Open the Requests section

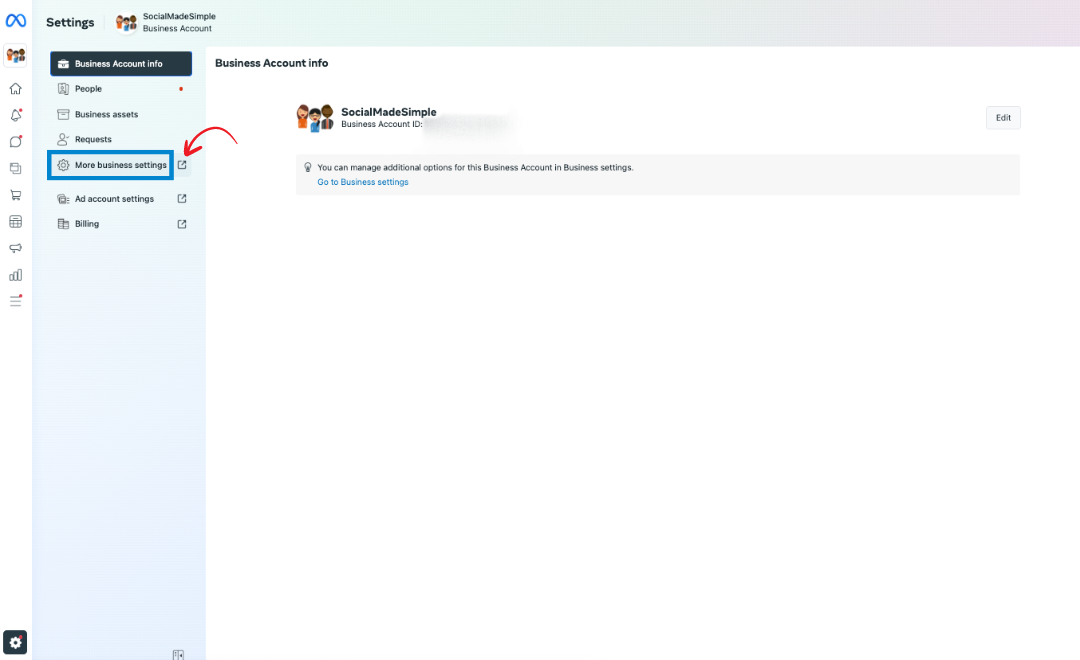click(x=121, y=139)
